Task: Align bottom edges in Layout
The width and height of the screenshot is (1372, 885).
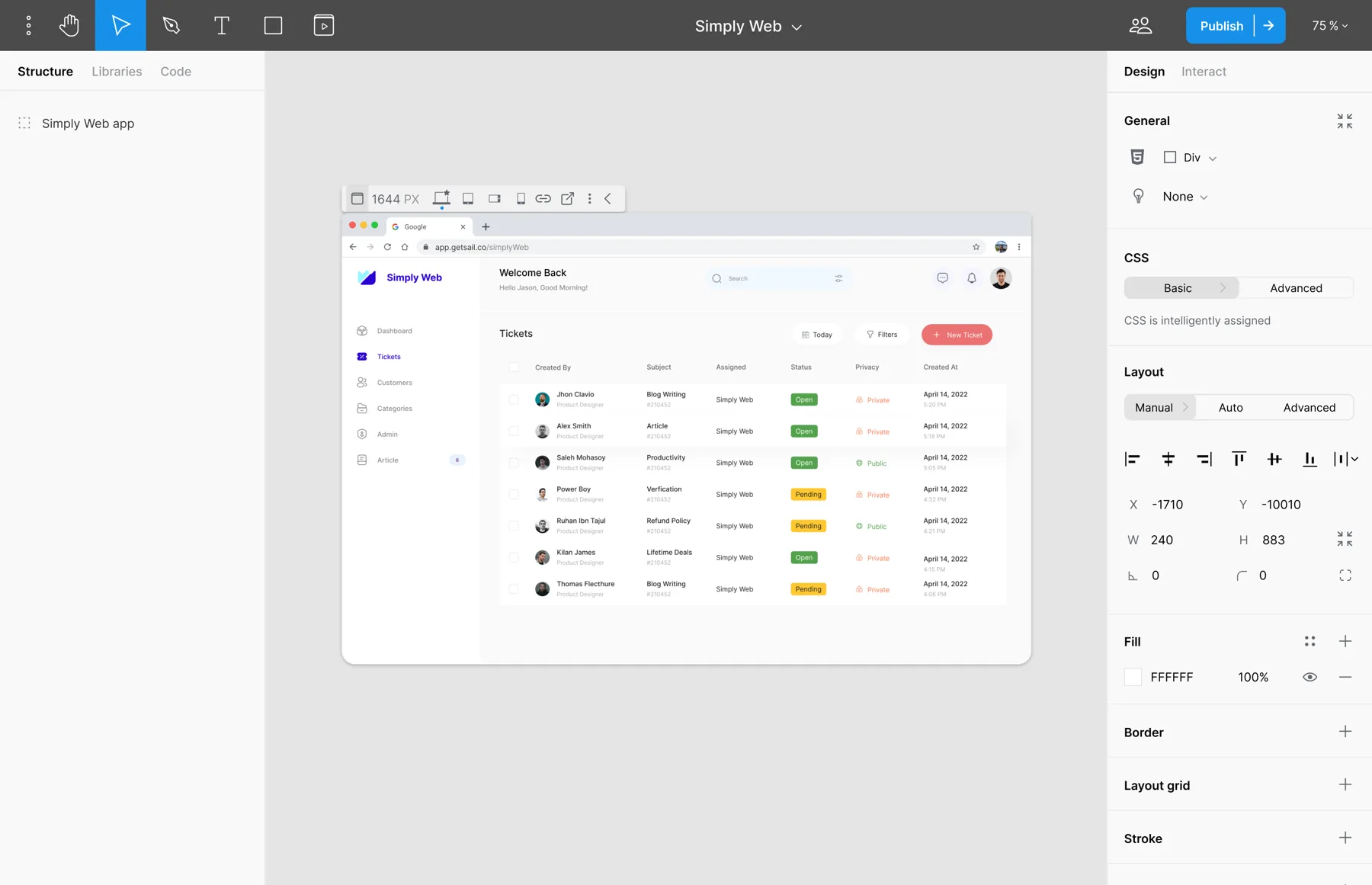Action: pos(1309,459)
